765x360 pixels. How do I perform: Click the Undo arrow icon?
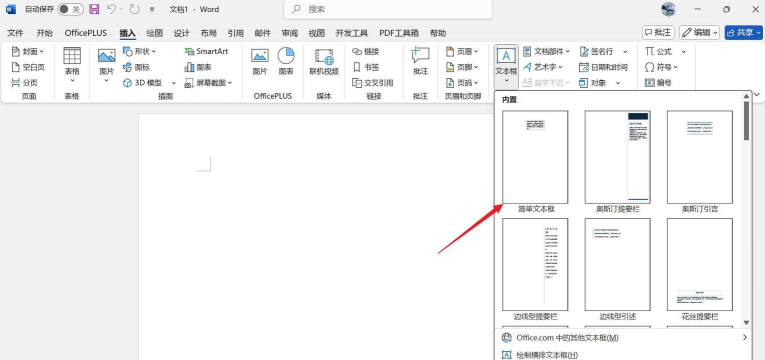[111, 9]
